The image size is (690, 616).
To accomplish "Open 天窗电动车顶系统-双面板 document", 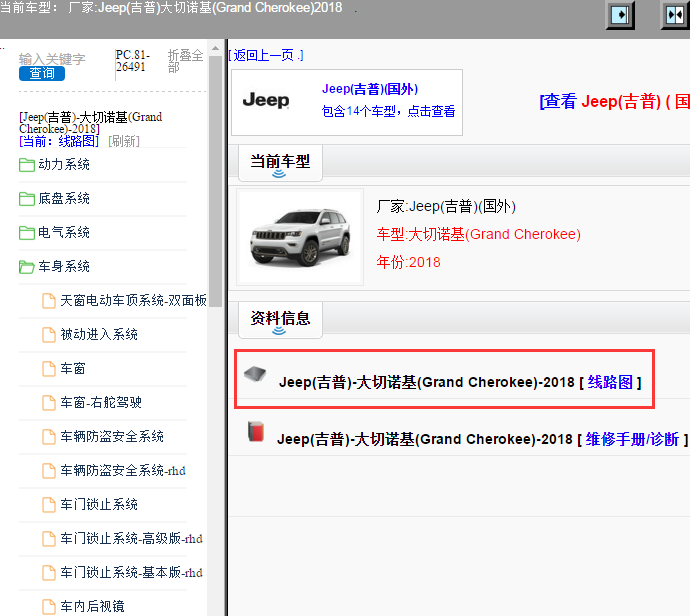I will [x=133, y=301].
